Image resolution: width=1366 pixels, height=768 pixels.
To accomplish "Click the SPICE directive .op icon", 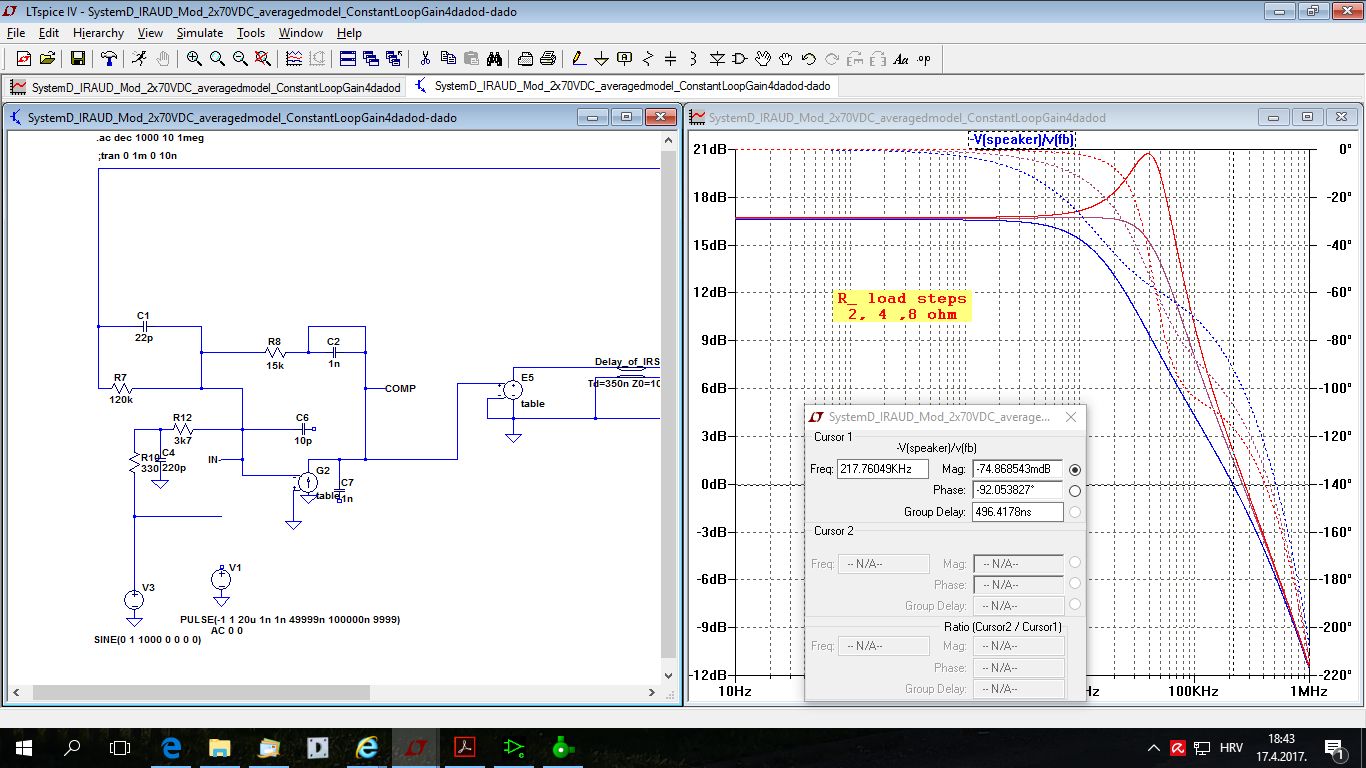I will pyautogui.click(x=923, y=59).
